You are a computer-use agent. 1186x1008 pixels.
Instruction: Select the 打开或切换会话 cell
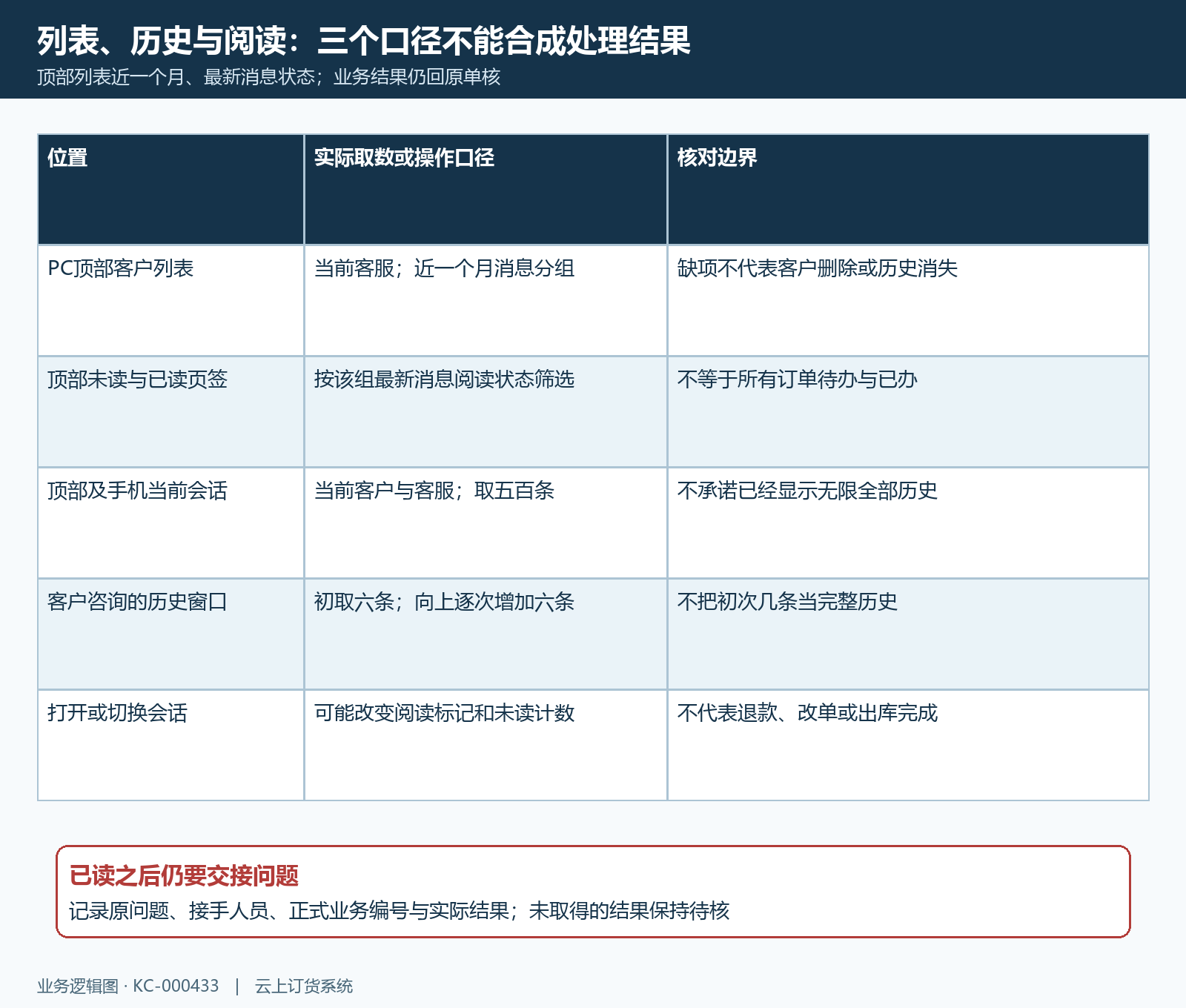coord(171,746)
